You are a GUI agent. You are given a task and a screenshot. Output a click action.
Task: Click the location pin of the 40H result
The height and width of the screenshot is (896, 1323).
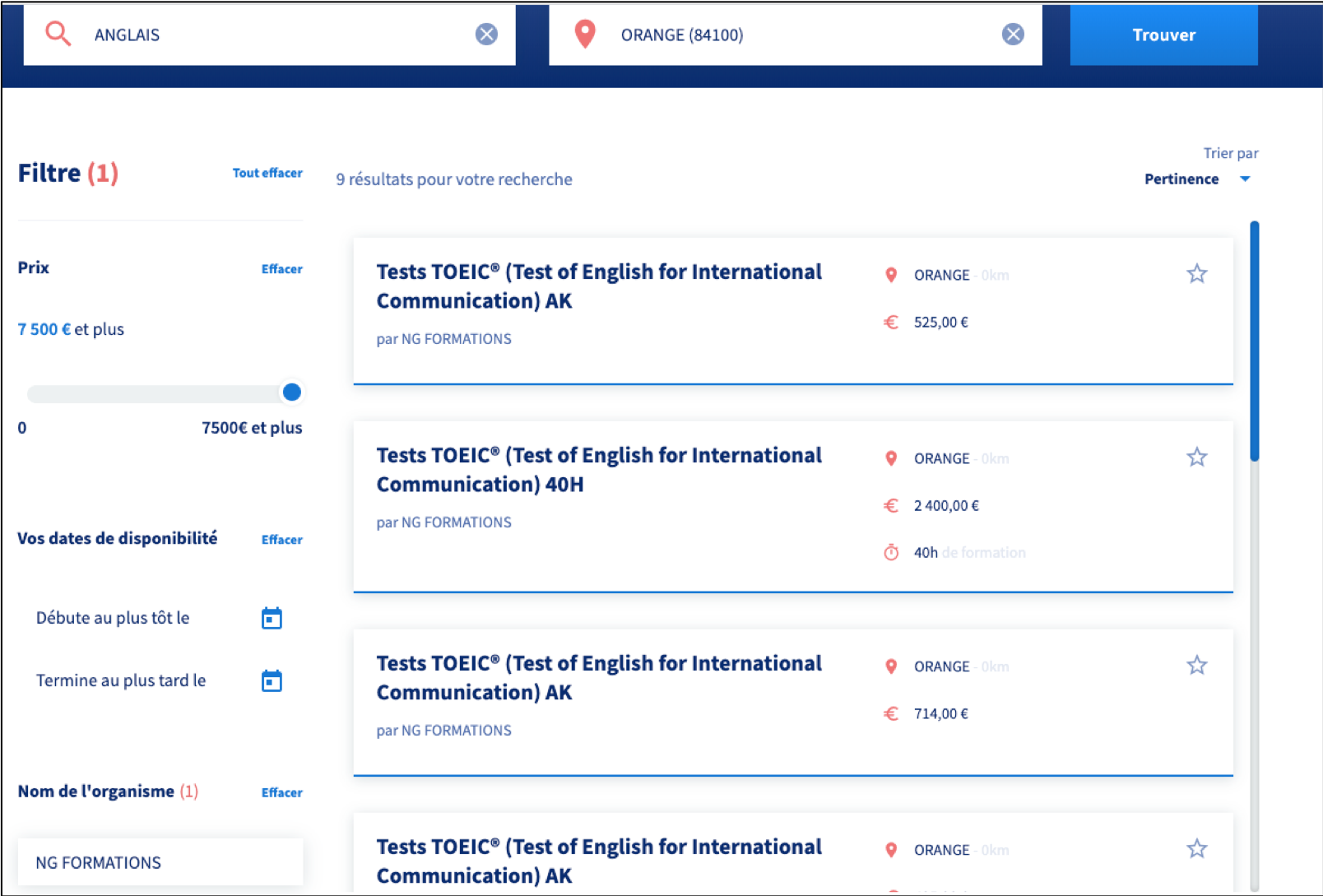coord(890,458)
